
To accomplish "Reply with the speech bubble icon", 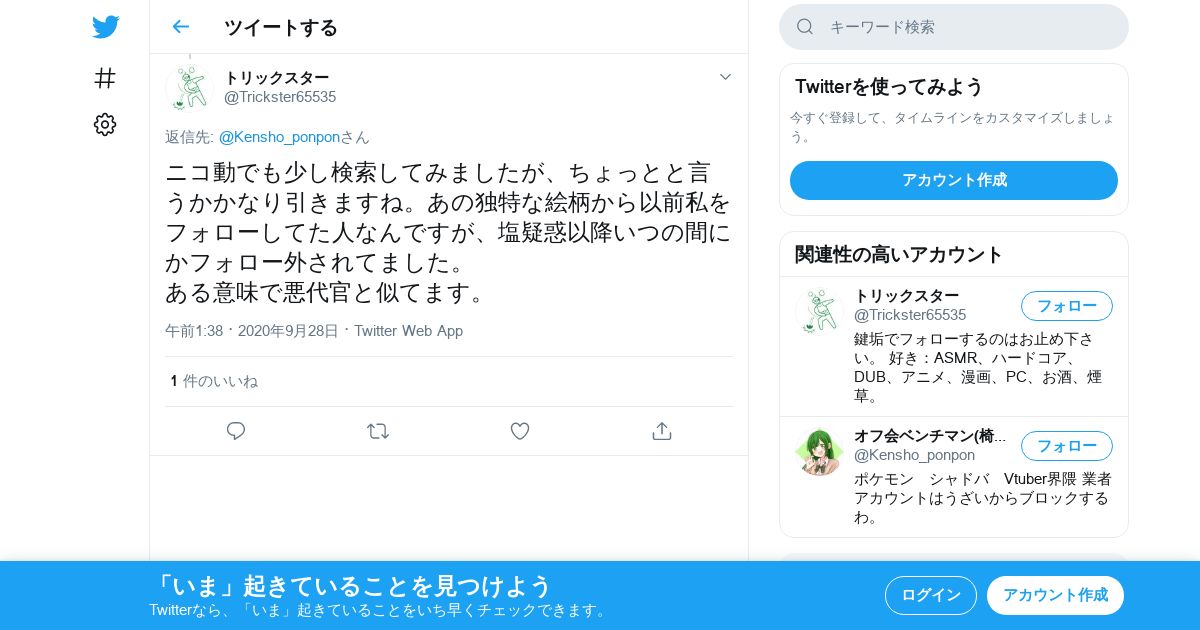I will point(236,431).
